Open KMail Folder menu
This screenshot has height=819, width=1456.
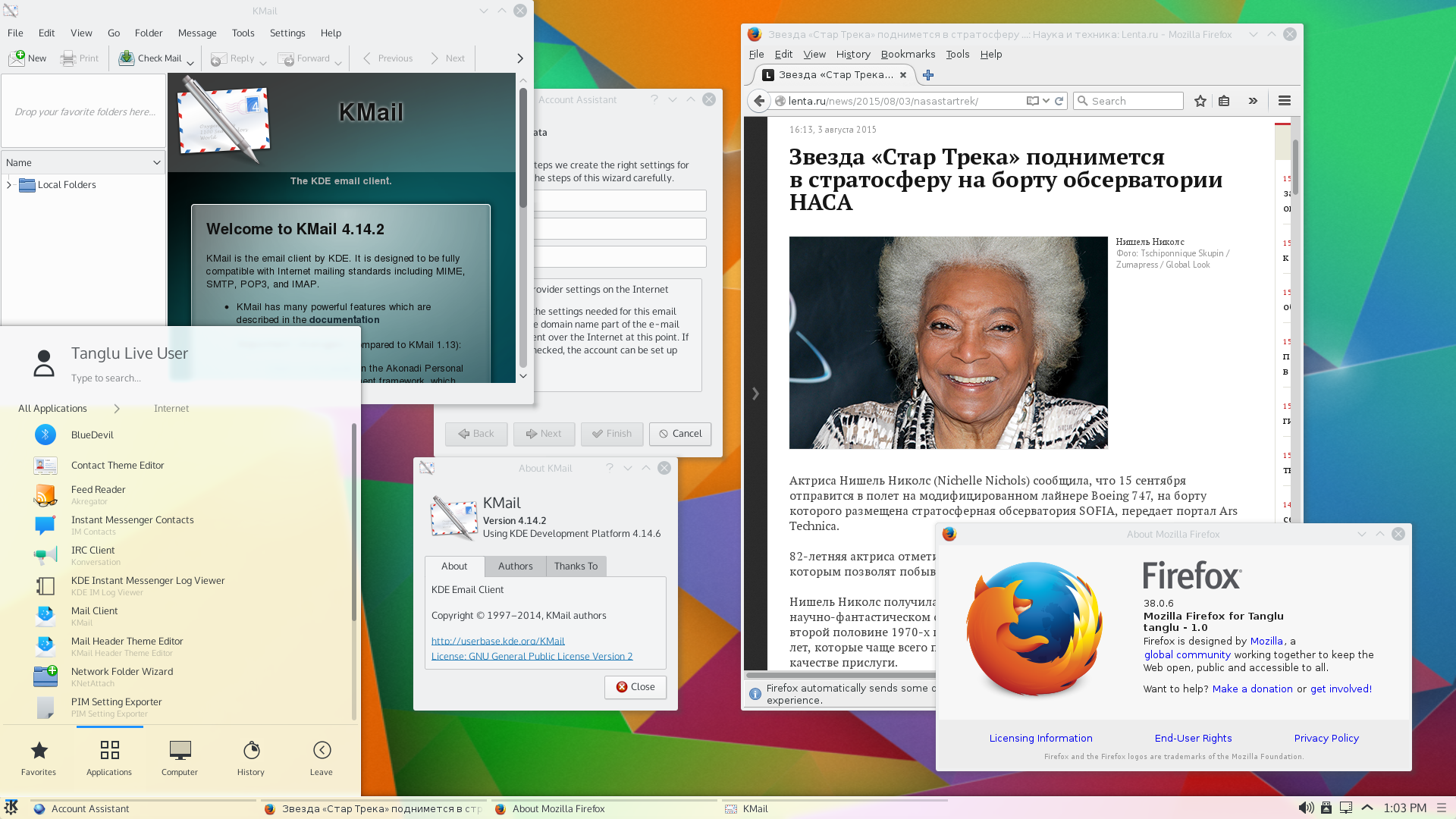[x=149, y=33]
